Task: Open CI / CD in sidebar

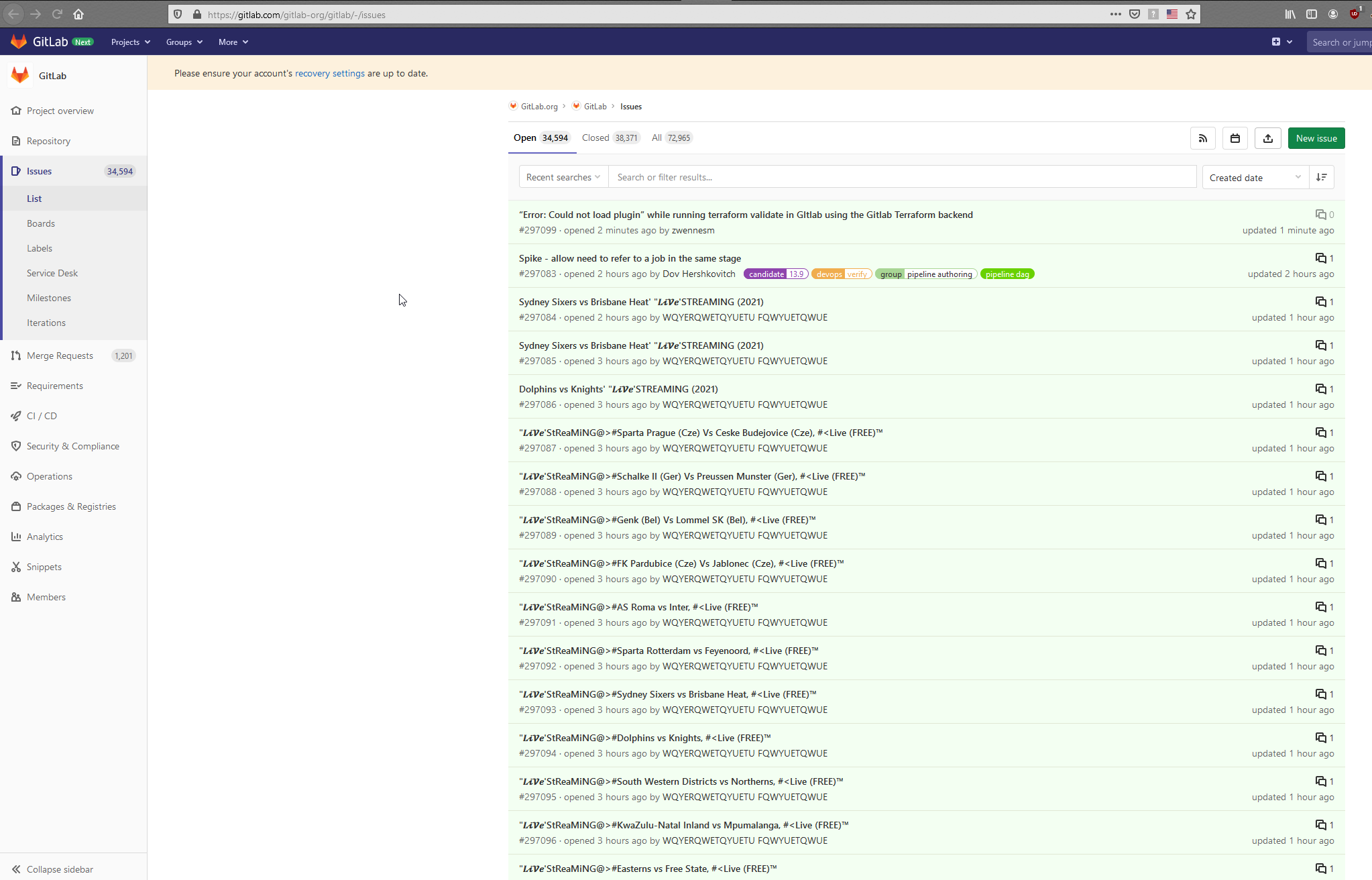Action: [x=42, y=416]
